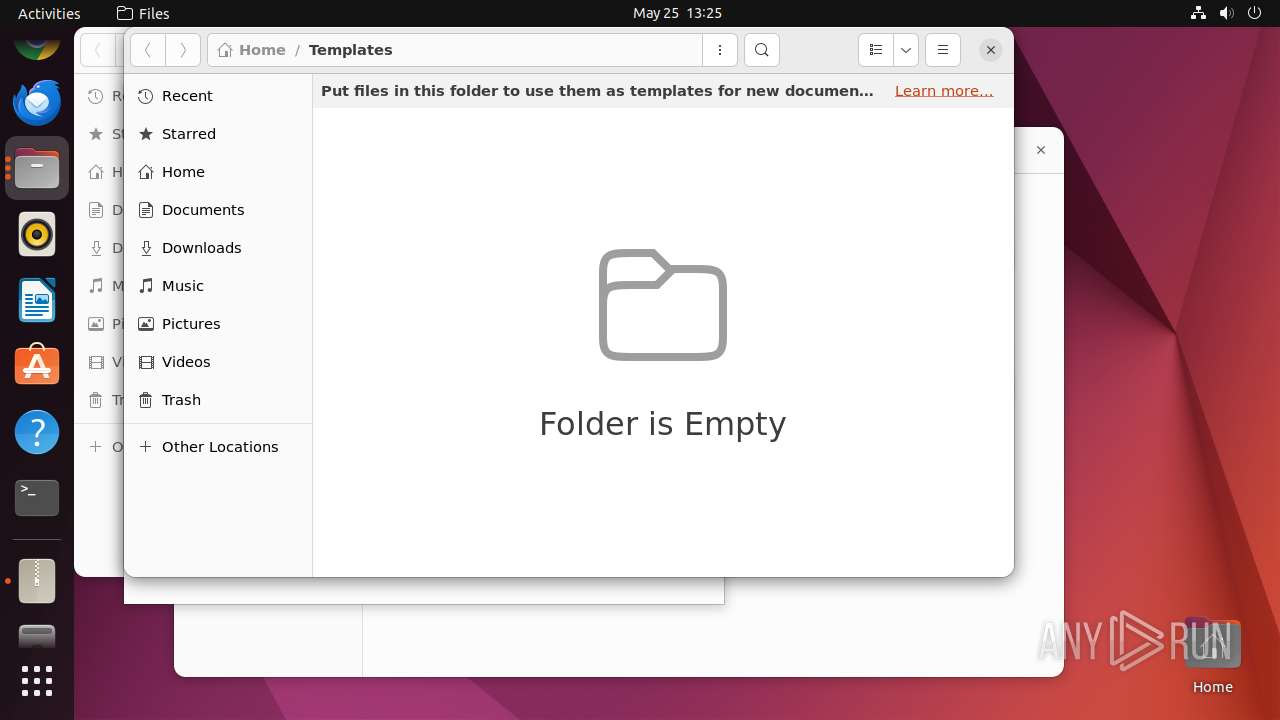Go forward with the right arrow button
The image size is (1280, 720).
[183, 50]
